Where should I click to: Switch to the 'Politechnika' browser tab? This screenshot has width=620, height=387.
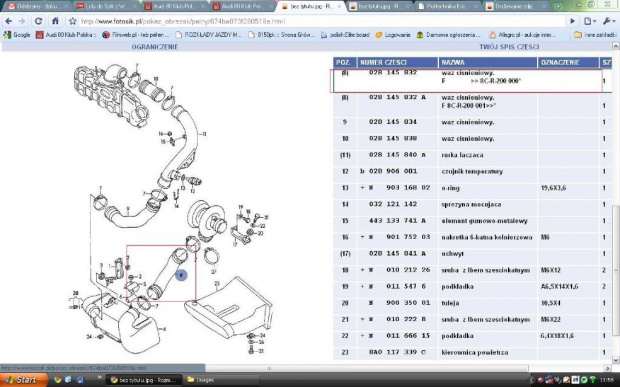pyautogui.click(x=447, y=6)
